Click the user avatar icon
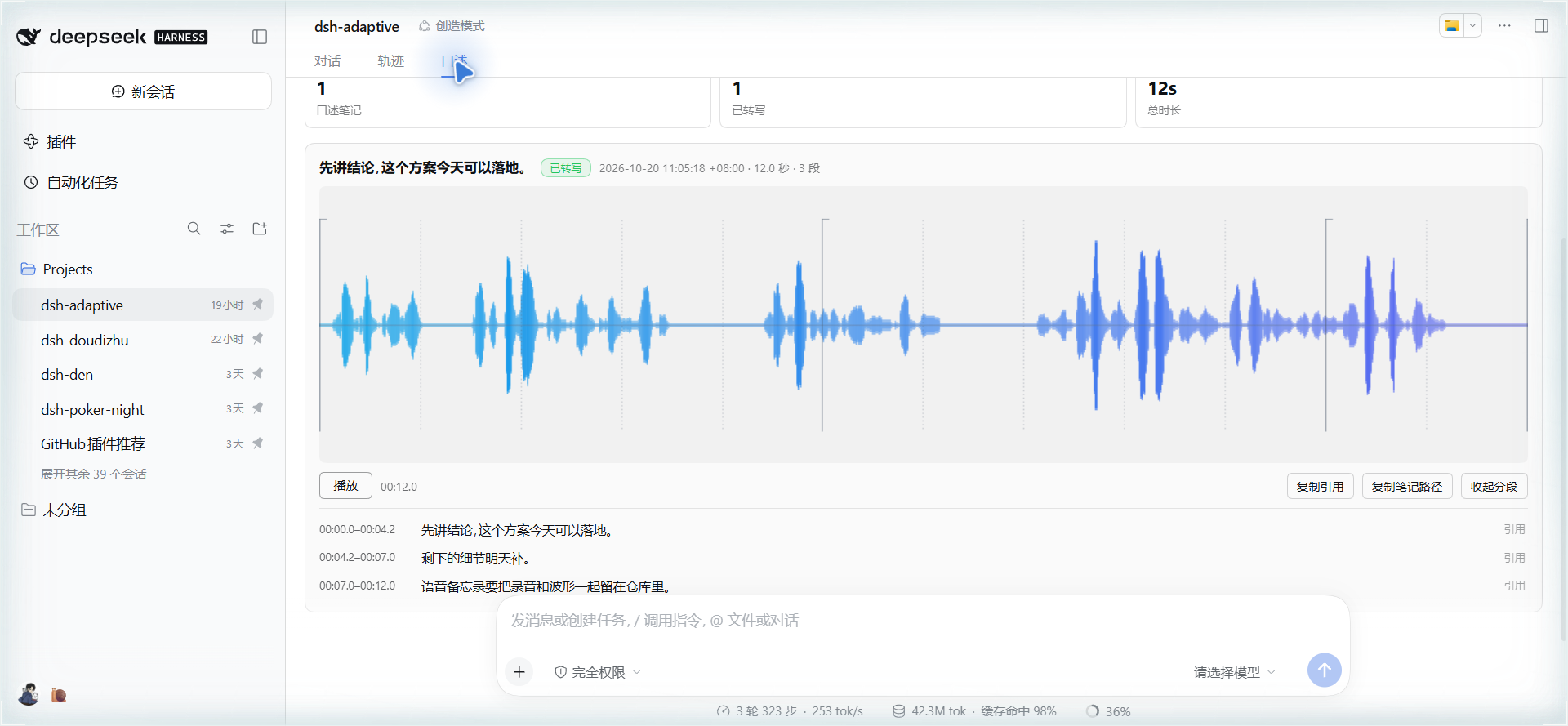 click(x=29, y=694)
